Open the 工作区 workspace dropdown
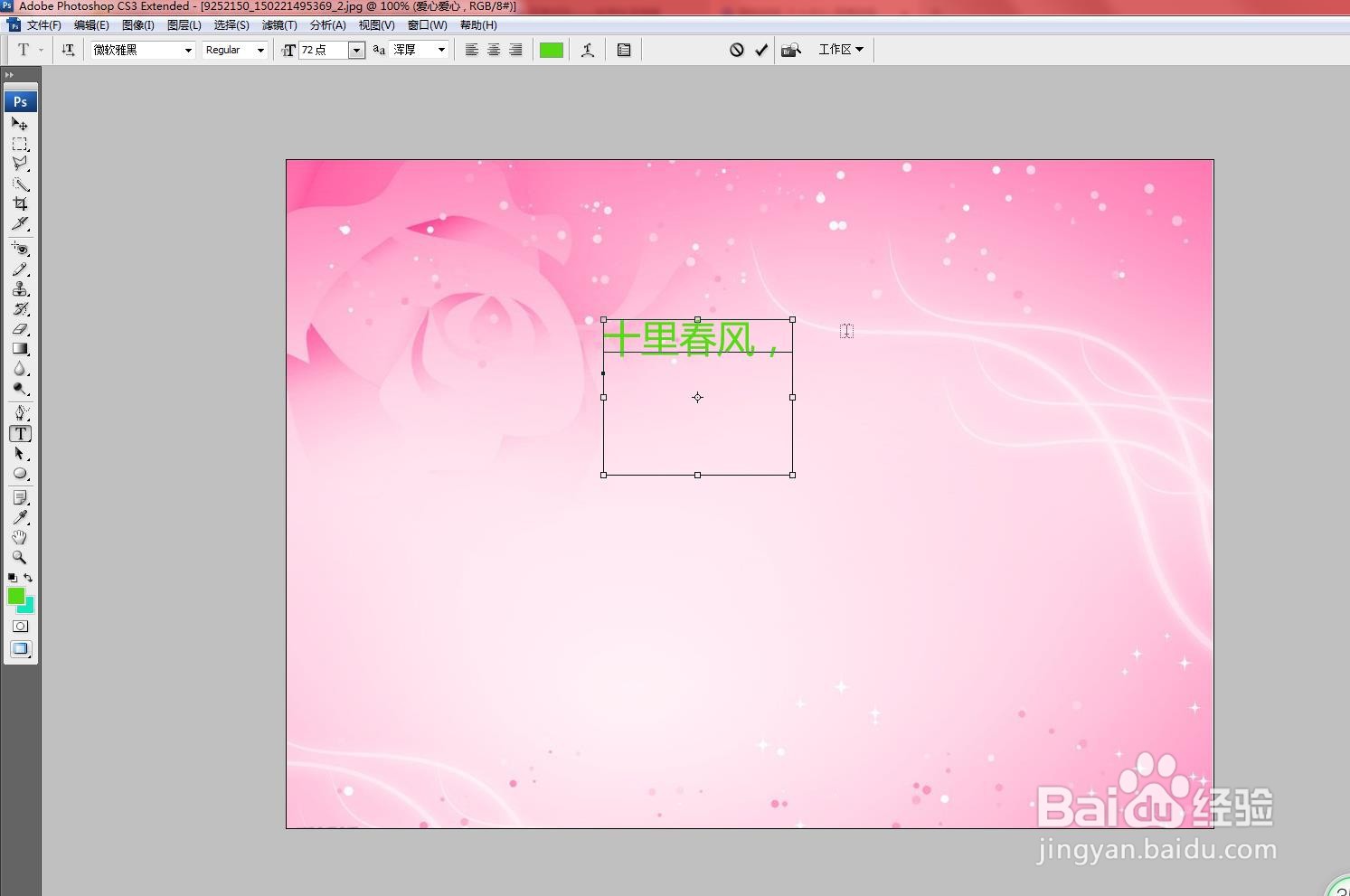The width and height of the screenshot is (1350, 896). (841, 50)
